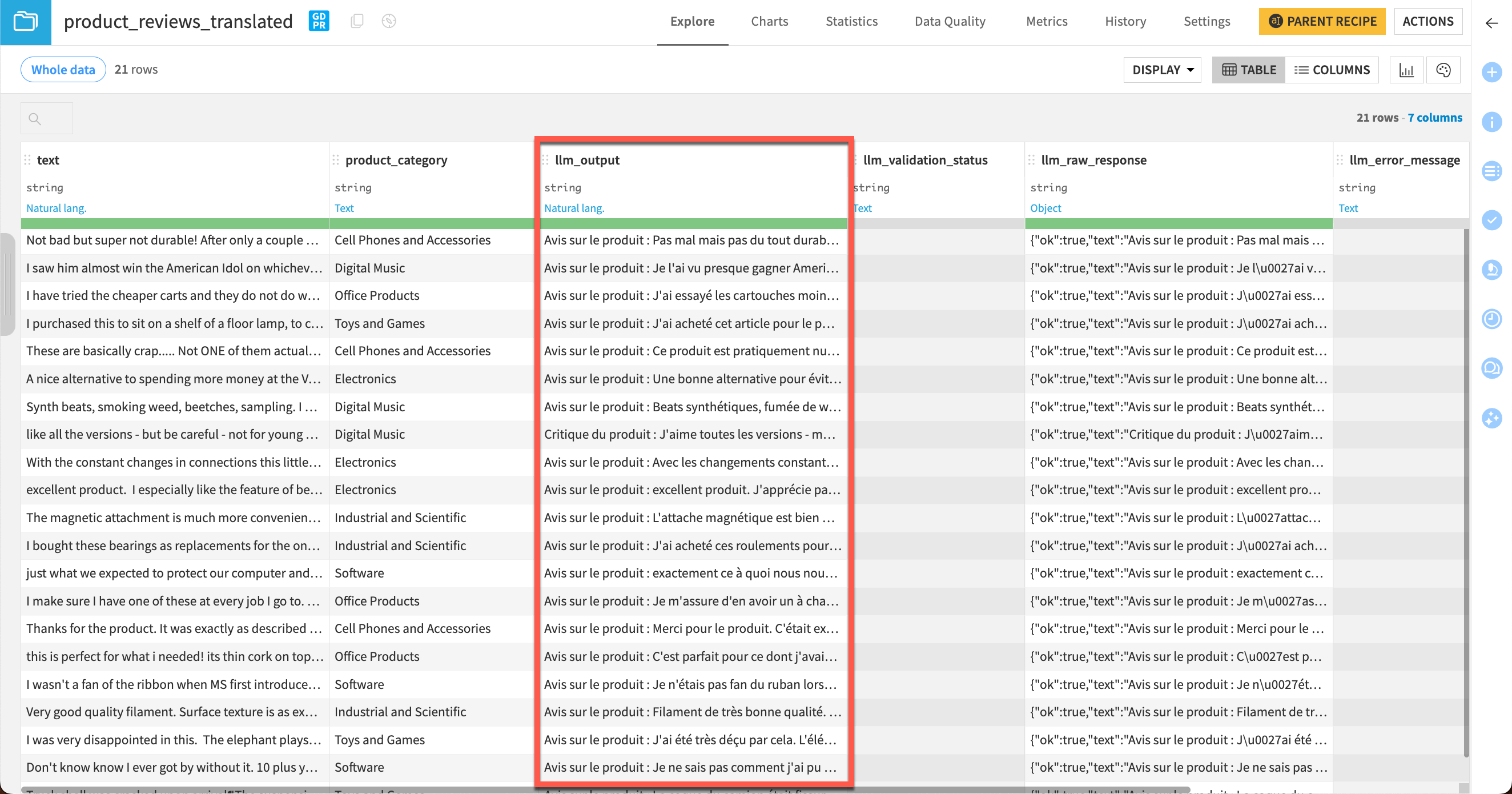1512x794 pixels.
Task: Switch to the Statistics tab
Action: [x=851, y=21]
